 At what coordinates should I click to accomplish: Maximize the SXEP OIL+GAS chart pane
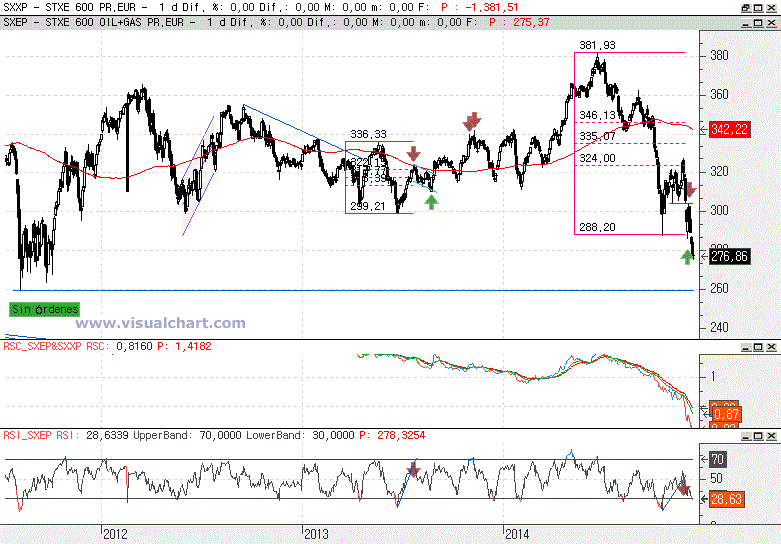758,23
